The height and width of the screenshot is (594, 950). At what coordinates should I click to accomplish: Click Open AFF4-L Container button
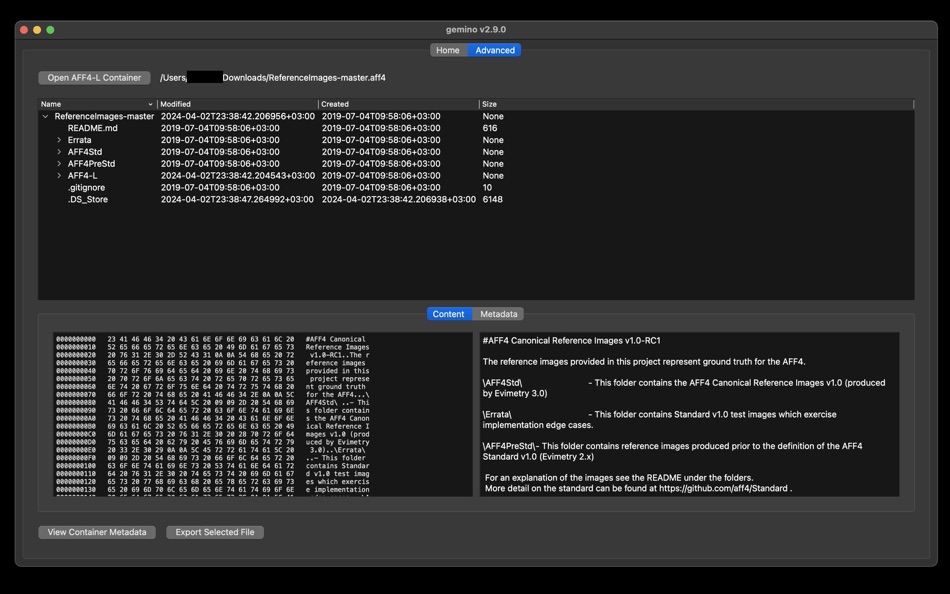tap(95, 78)
